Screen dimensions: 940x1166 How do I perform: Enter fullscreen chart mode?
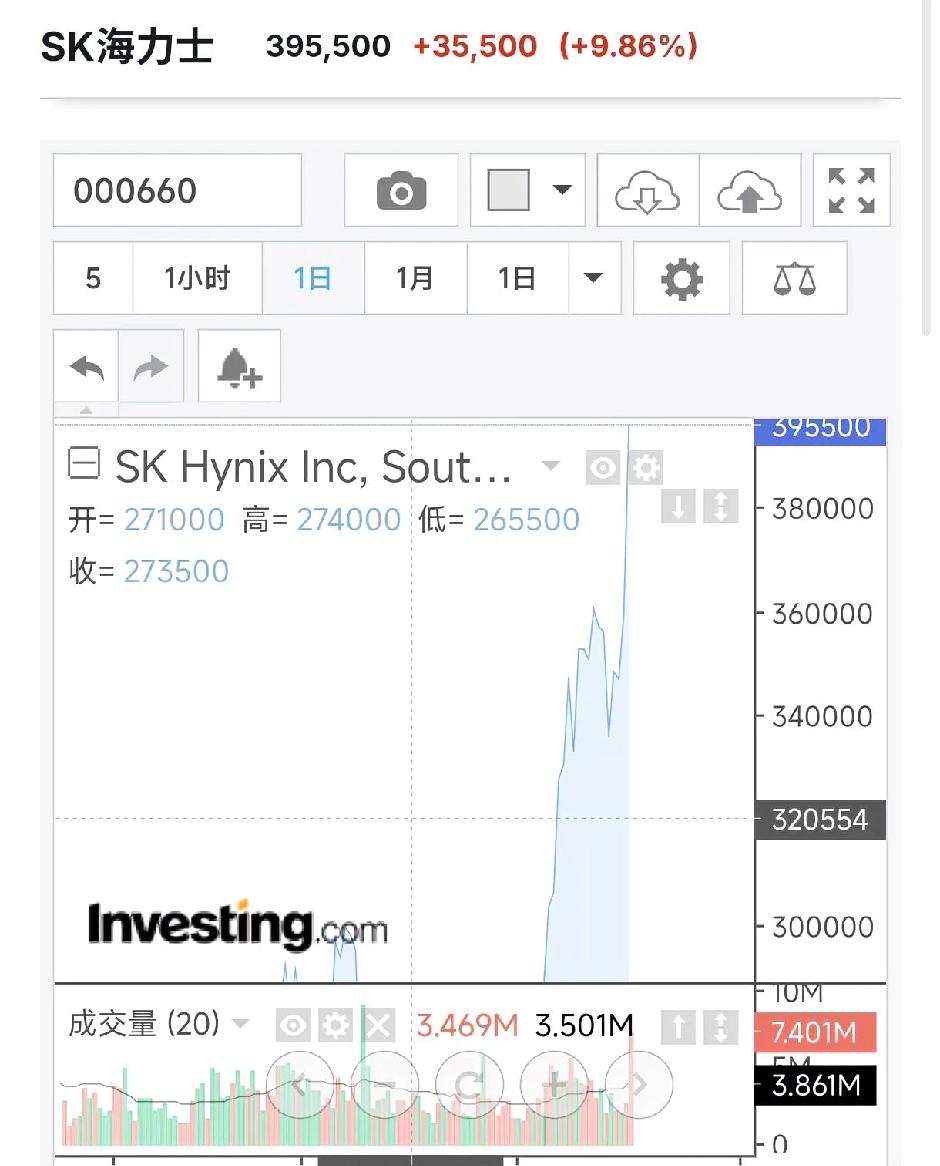852,190
